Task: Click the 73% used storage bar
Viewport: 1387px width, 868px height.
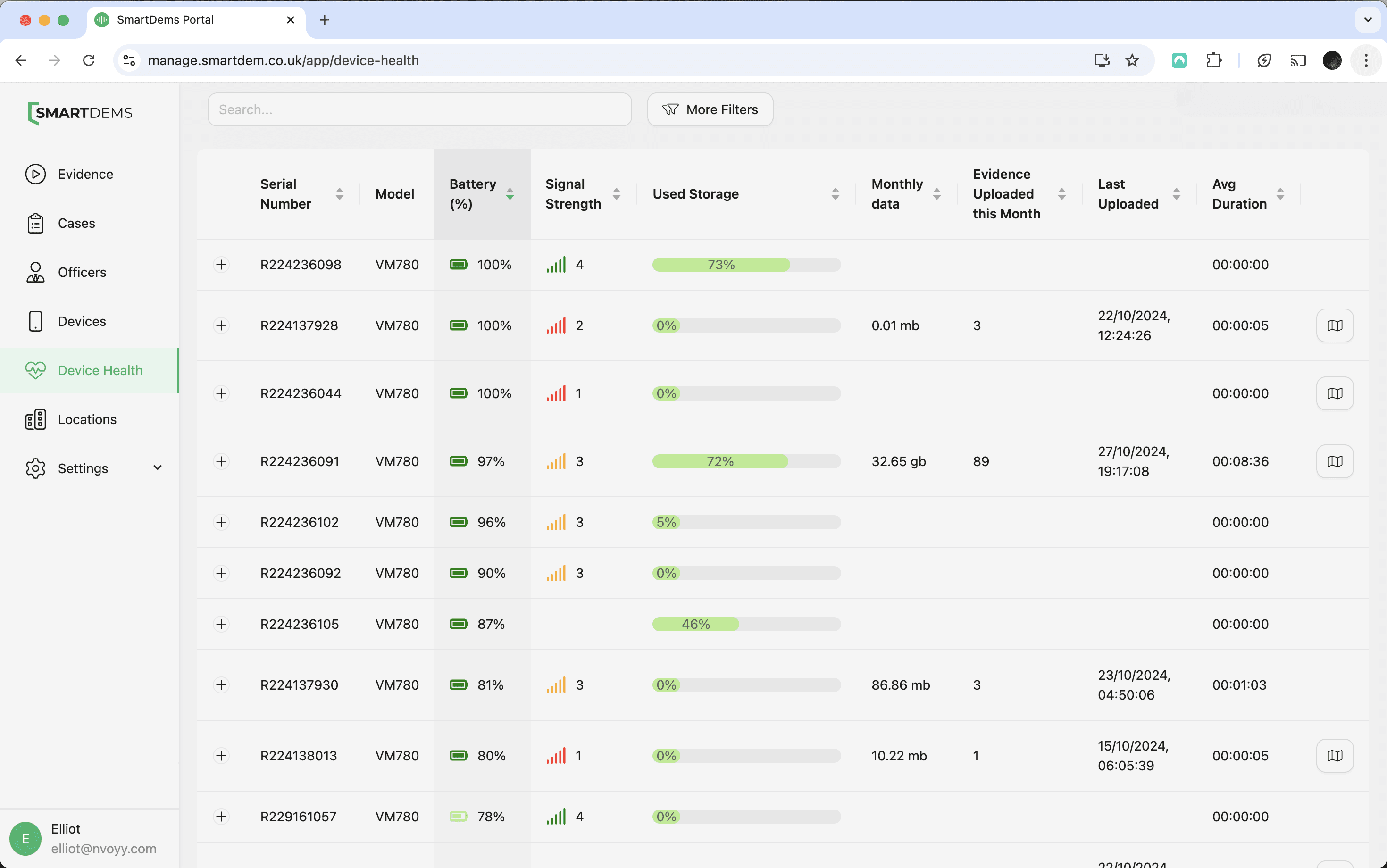Action: [746, 265]
